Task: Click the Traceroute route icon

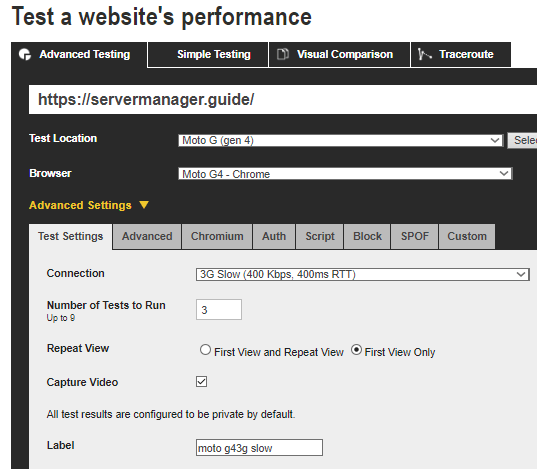Action: [424, 54]
